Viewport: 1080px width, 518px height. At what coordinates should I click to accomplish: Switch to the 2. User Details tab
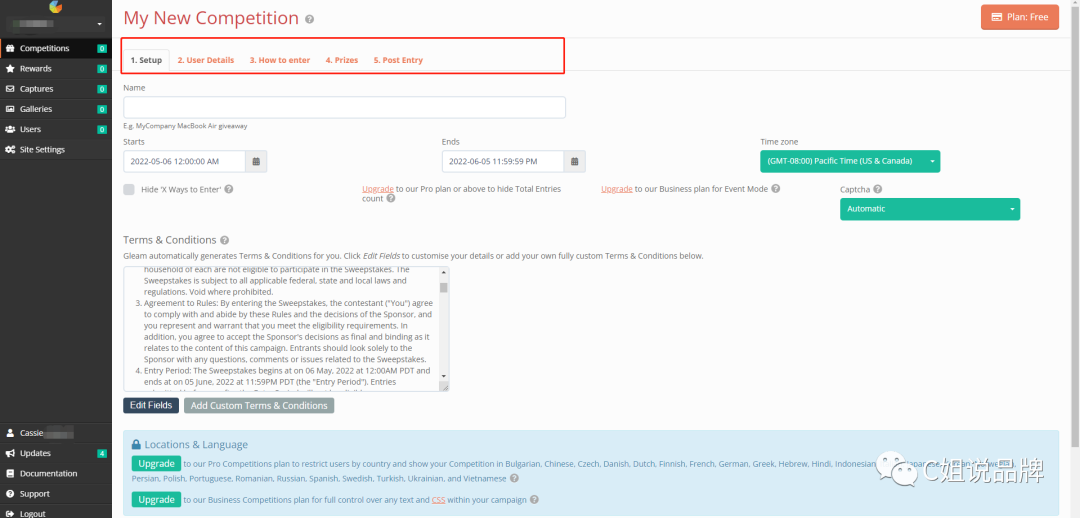(x=205, y=60)
